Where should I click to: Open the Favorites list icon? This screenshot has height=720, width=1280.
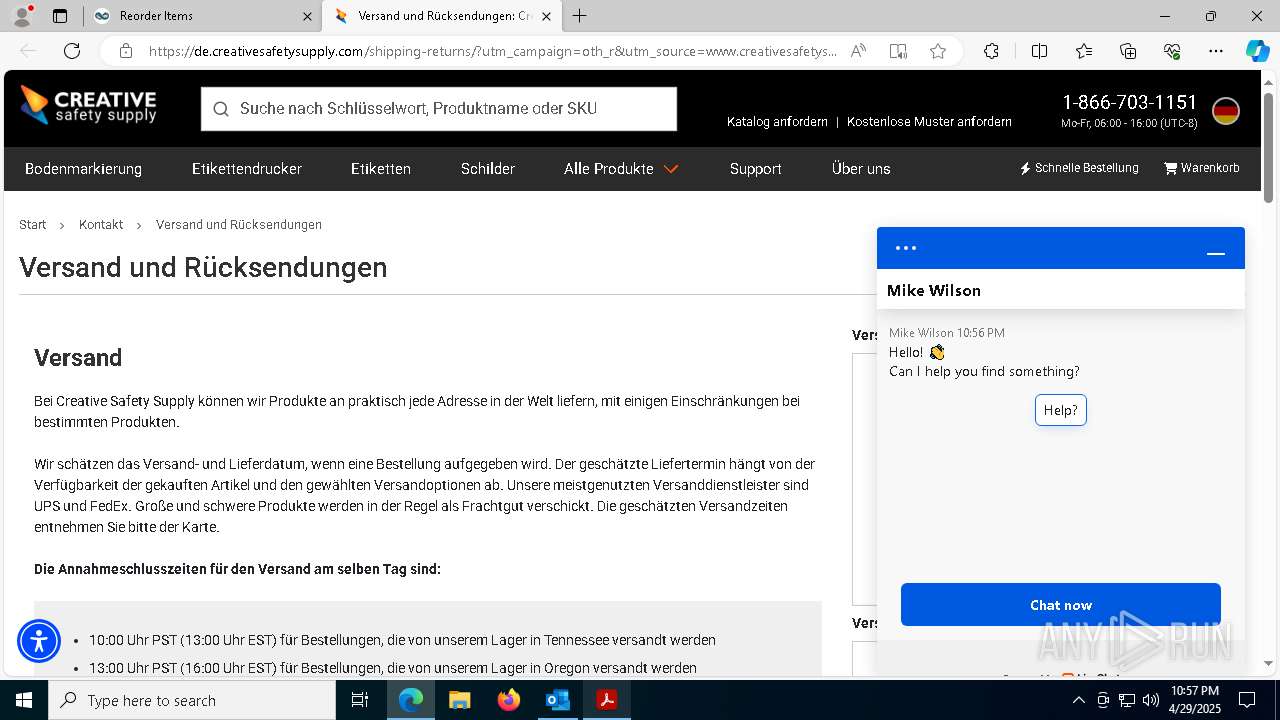[1084, 51]
